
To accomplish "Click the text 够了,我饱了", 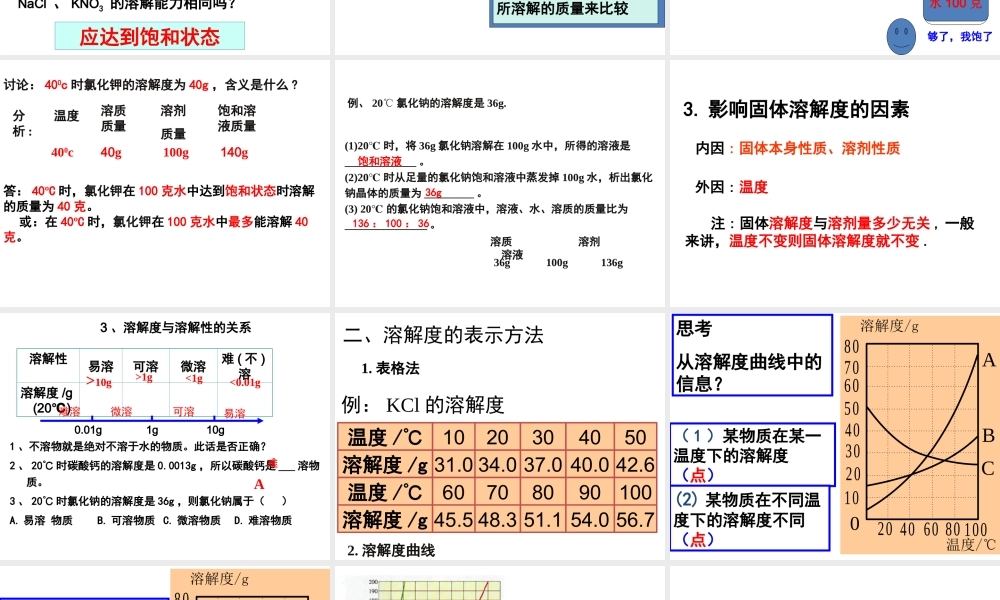I will [x=960, y=37].
